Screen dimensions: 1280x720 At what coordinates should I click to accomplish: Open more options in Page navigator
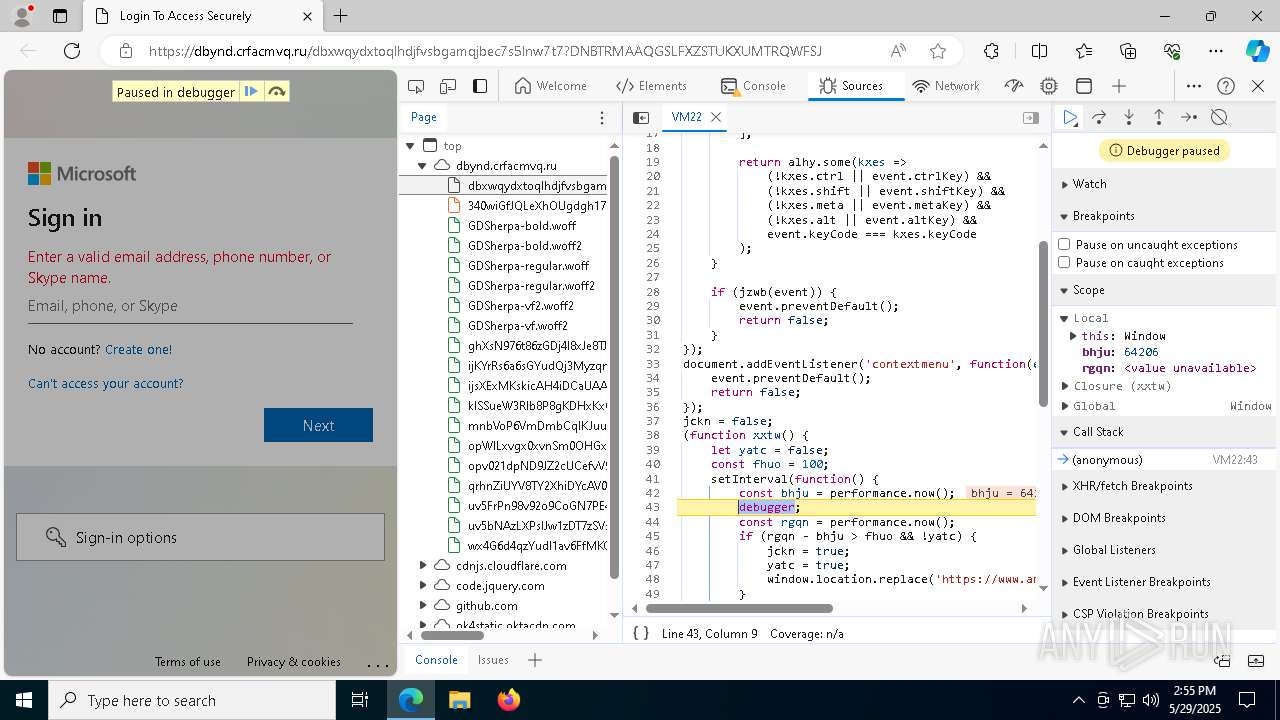point(601,117)
